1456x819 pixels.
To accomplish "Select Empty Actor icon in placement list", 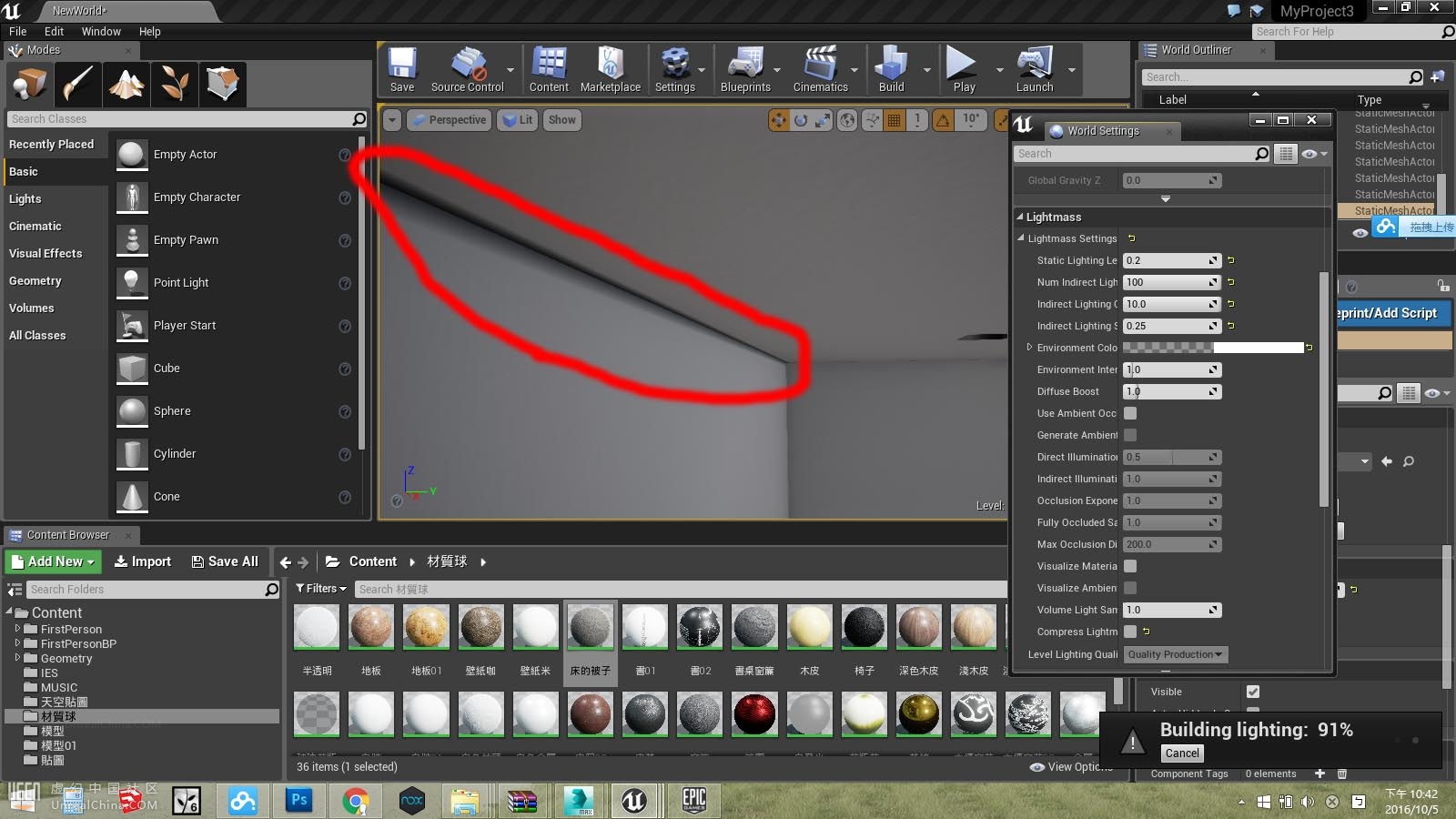I will point(133,155).
